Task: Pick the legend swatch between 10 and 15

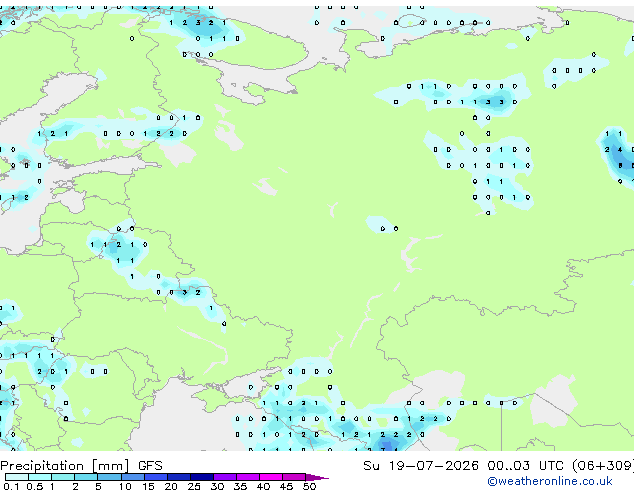Action: pyautogui.click(x=133, y=477)
